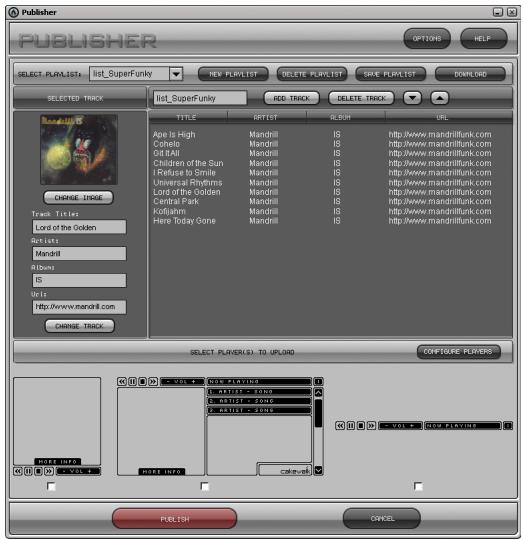Click fast-forward on the middle player
Viewport: 523px width, 540px height.
(x=153, y=382)
